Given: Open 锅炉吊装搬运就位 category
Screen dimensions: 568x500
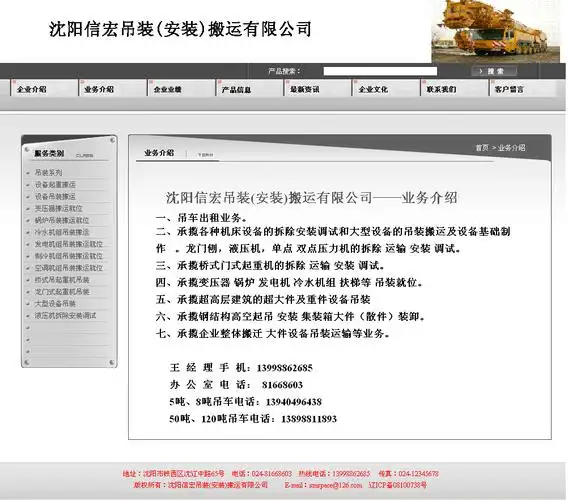Looking at the screenshot, I should (x=62, y=220).
